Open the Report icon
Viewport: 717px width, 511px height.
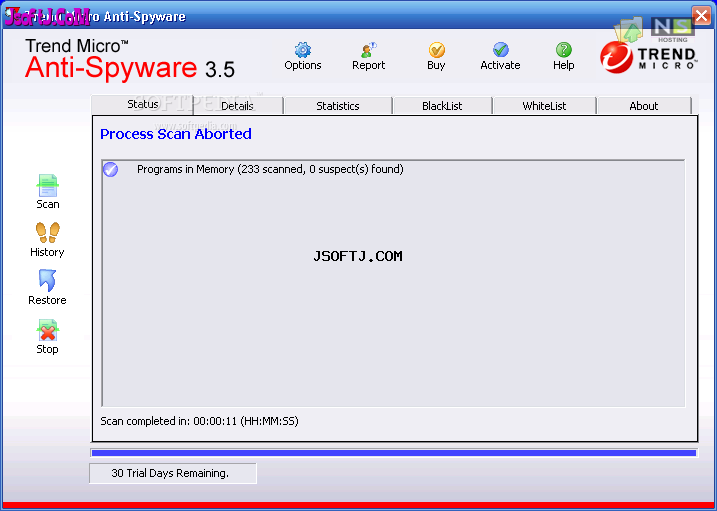368,50
